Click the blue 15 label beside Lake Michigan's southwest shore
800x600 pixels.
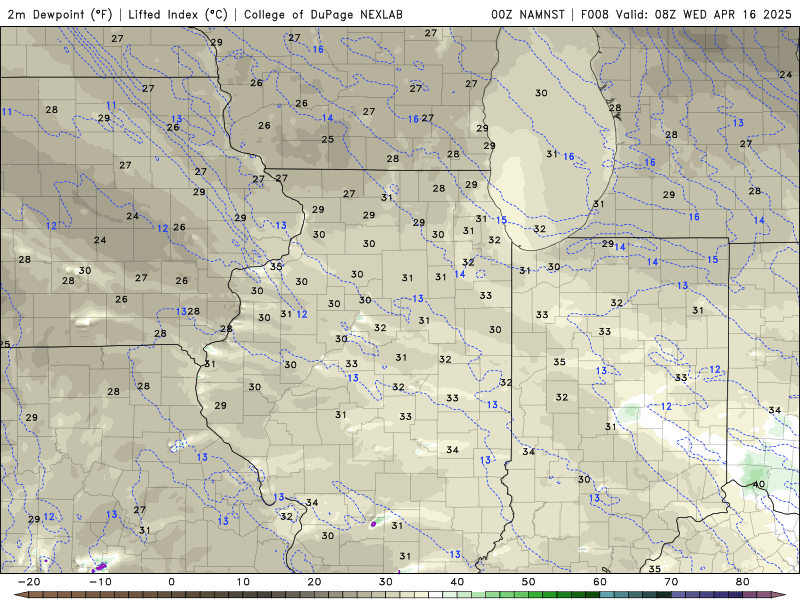502,220
